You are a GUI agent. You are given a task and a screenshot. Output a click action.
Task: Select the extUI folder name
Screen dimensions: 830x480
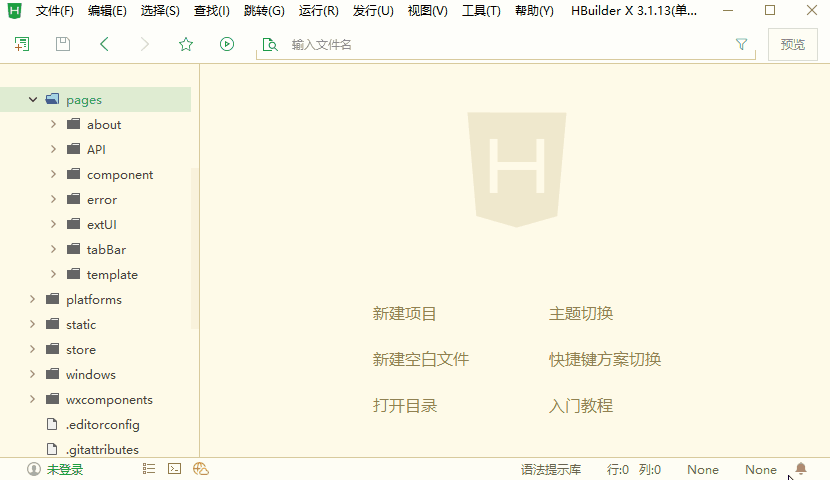point(102,224)
